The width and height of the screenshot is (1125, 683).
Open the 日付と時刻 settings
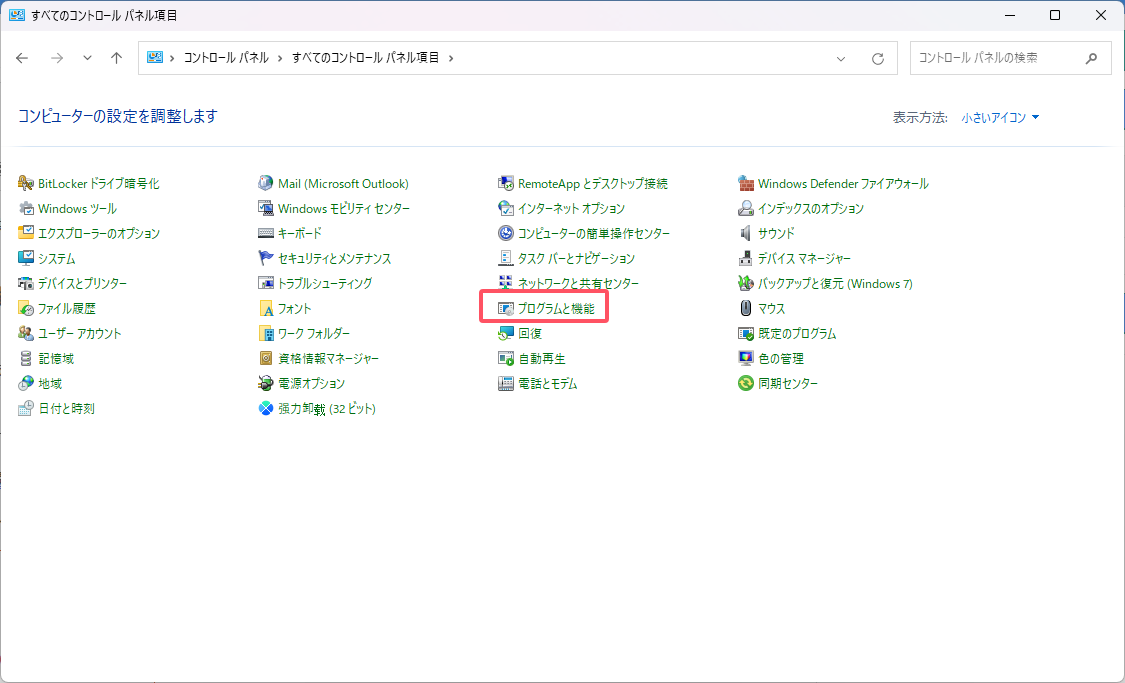click(x=65, y=408)
